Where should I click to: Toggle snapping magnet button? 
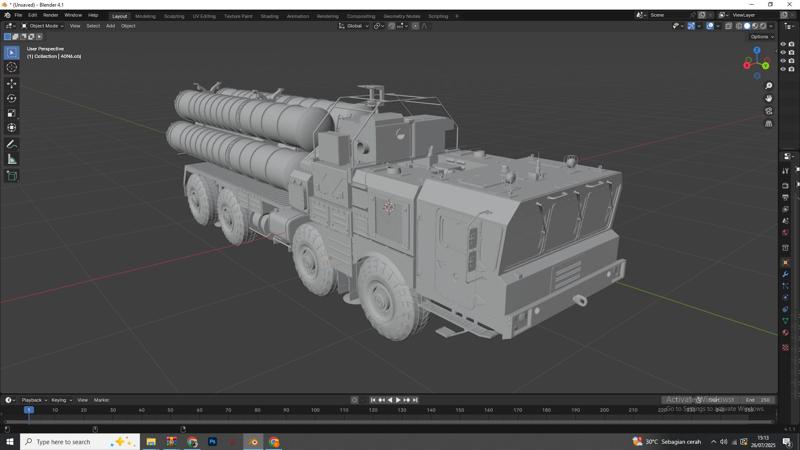[x=391, y=26]
